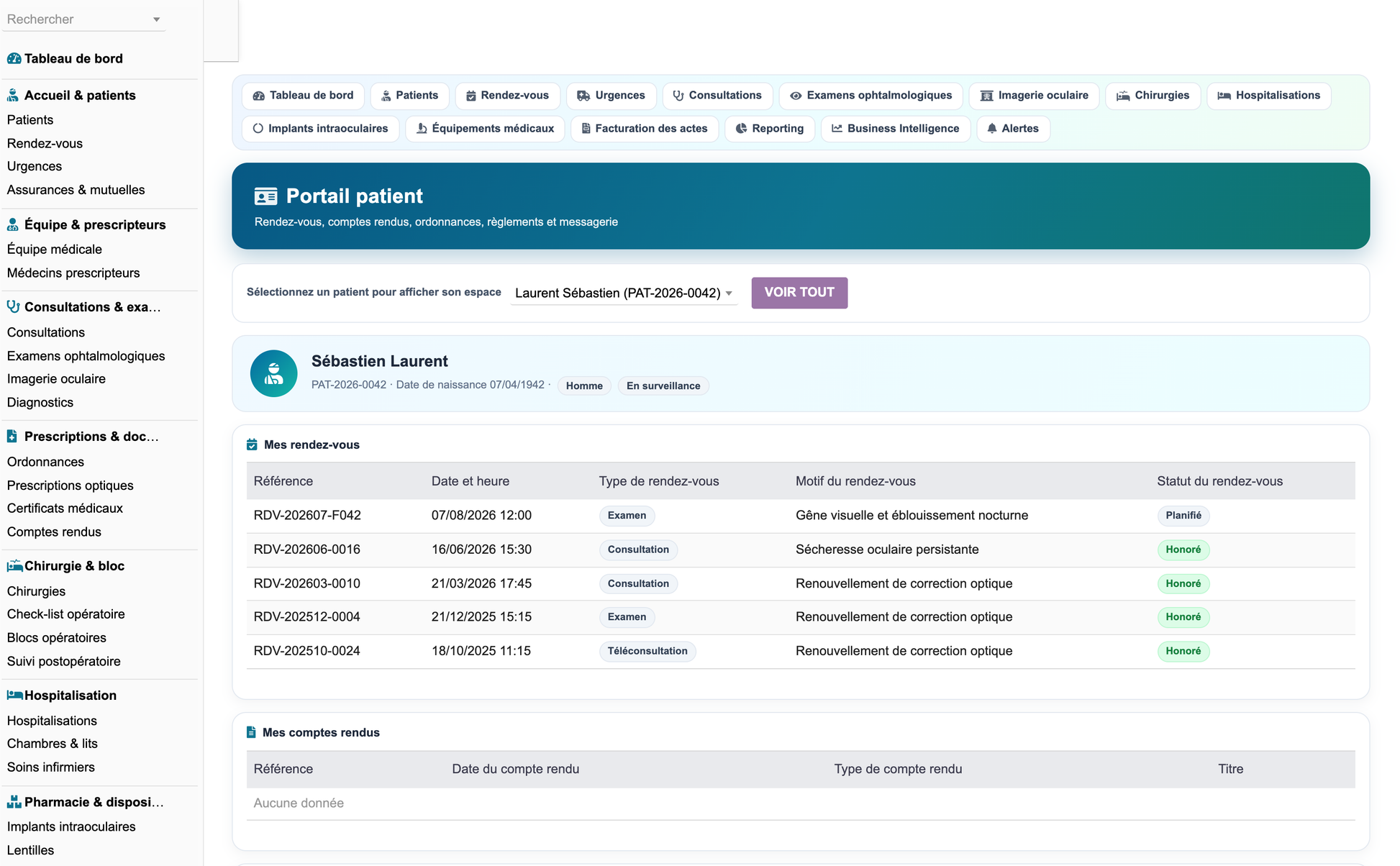Open the Chirurgies tab in top navigation
1400x866 pixels.
tap(1153, 96)
